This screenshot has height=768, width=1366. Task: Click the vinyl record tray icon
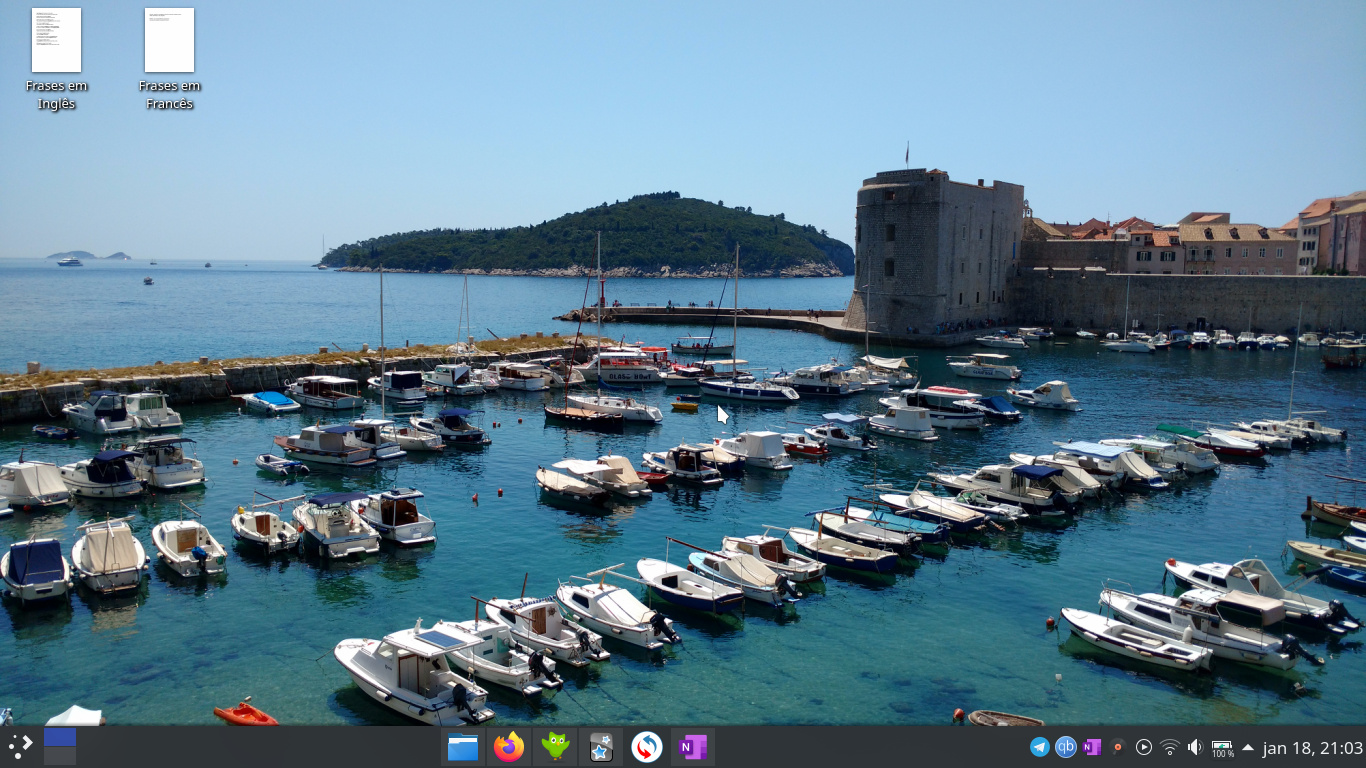pyautogui.click(x=1118, y=747)
